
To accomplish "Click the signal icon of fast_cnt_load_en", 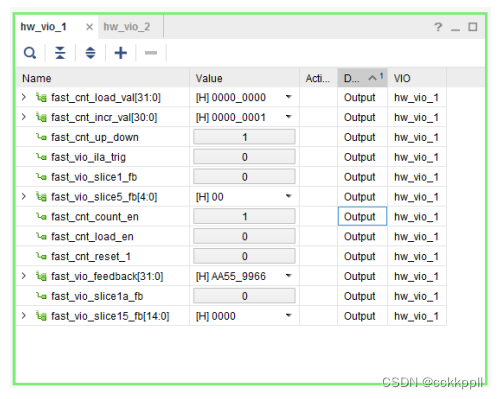I will (x=41, y=236).
